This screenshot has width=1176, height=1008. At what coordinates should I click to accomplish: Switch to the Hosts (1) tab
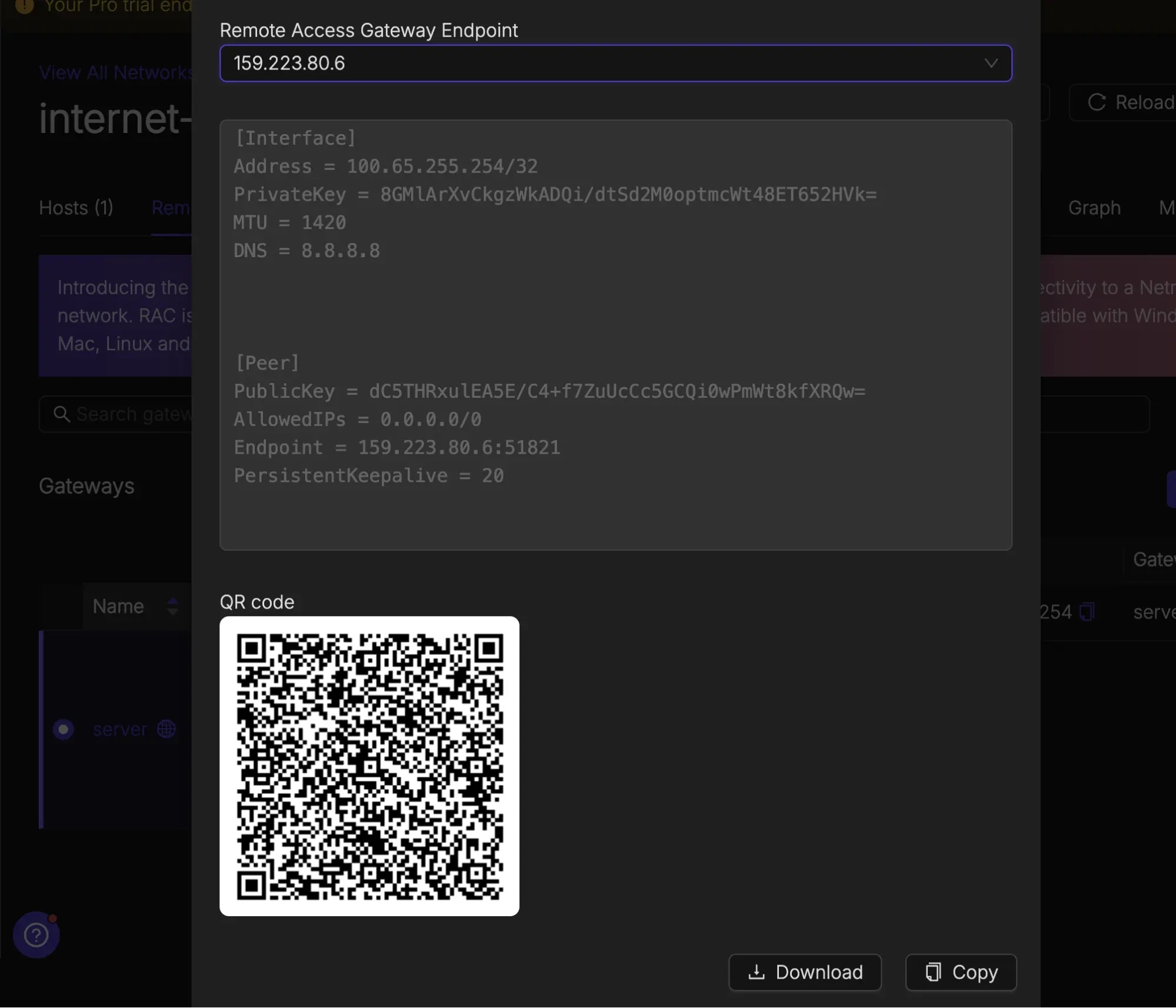point(76,208)
